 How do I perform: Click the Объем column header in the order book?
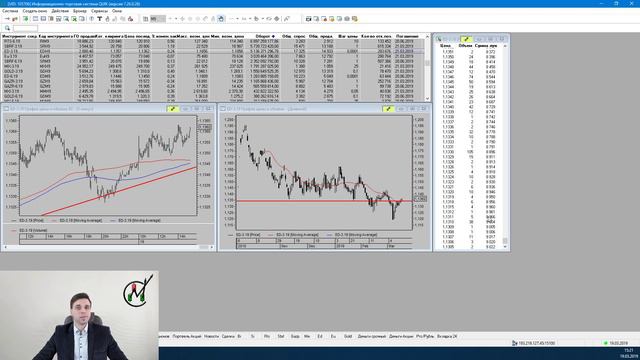465,46
